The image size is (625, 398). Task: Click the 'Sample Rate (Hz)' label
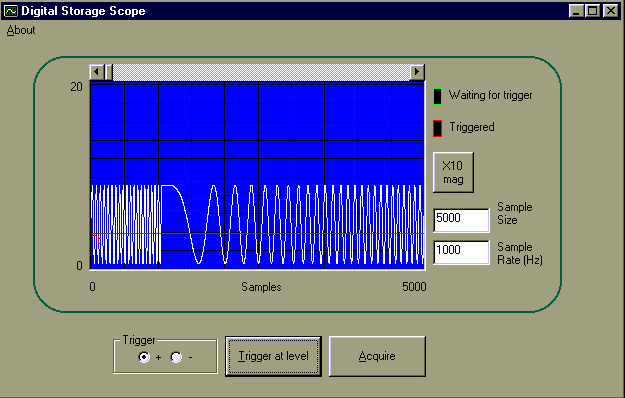coord(520,253)
